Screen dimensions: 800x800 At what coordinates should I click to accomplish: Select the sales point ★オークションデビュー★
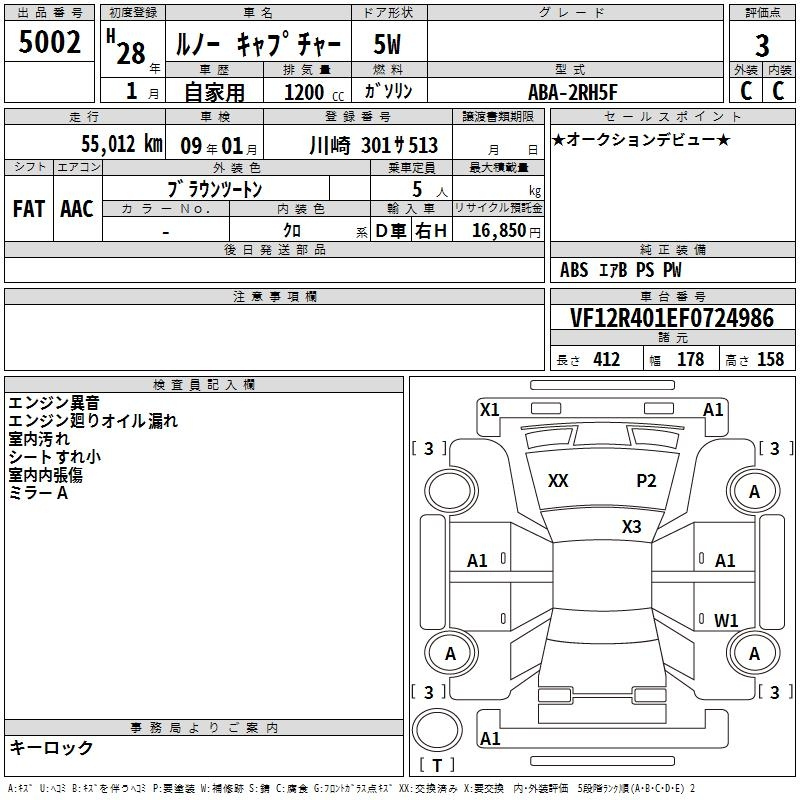coord(641,139)
